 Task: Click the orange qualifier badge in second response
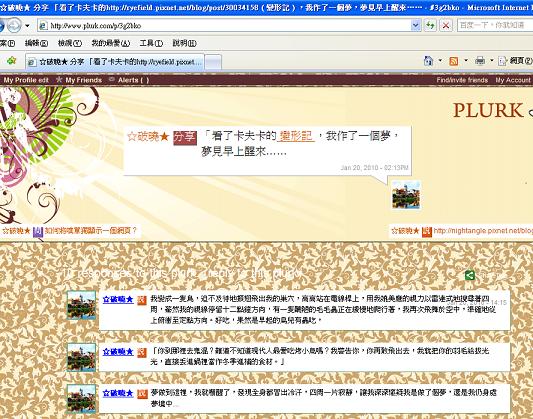pyautogui.click(x=142, y=352)
